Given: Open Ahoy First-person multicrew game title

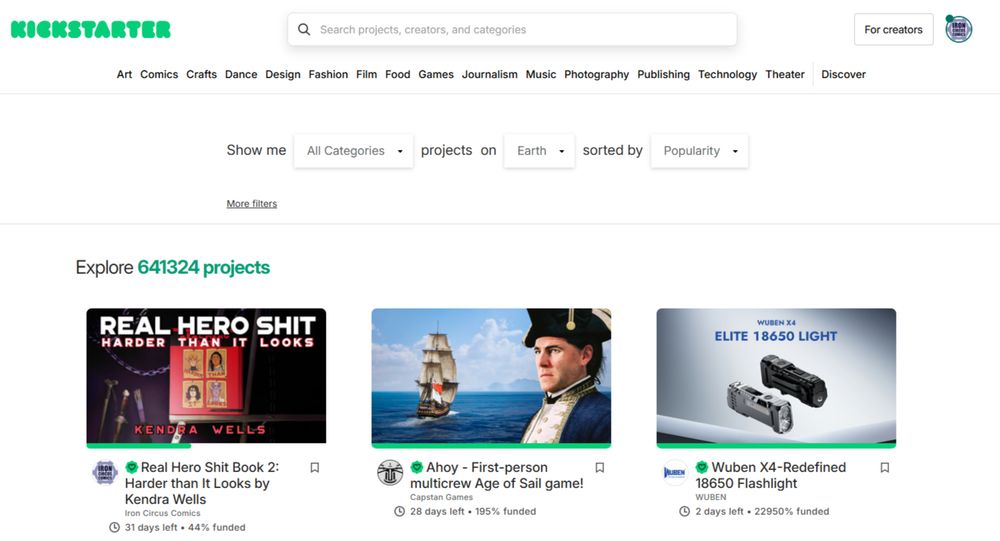Looking at the screenshot, I should 497,475.
